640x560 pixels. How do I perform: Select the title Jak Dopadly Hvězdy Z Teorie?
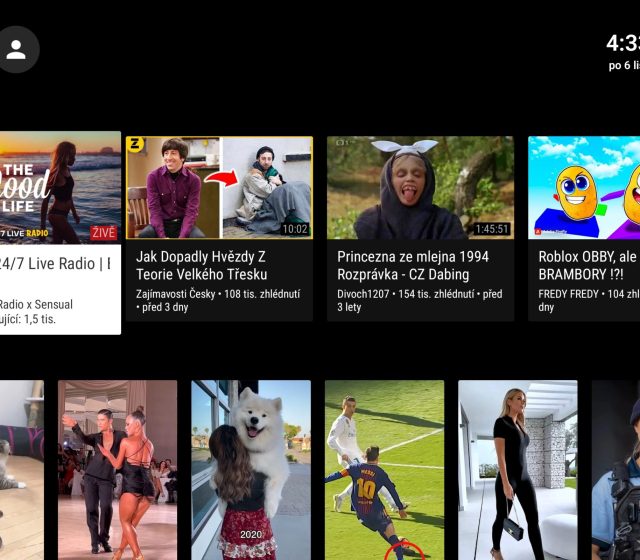[217, 264]
